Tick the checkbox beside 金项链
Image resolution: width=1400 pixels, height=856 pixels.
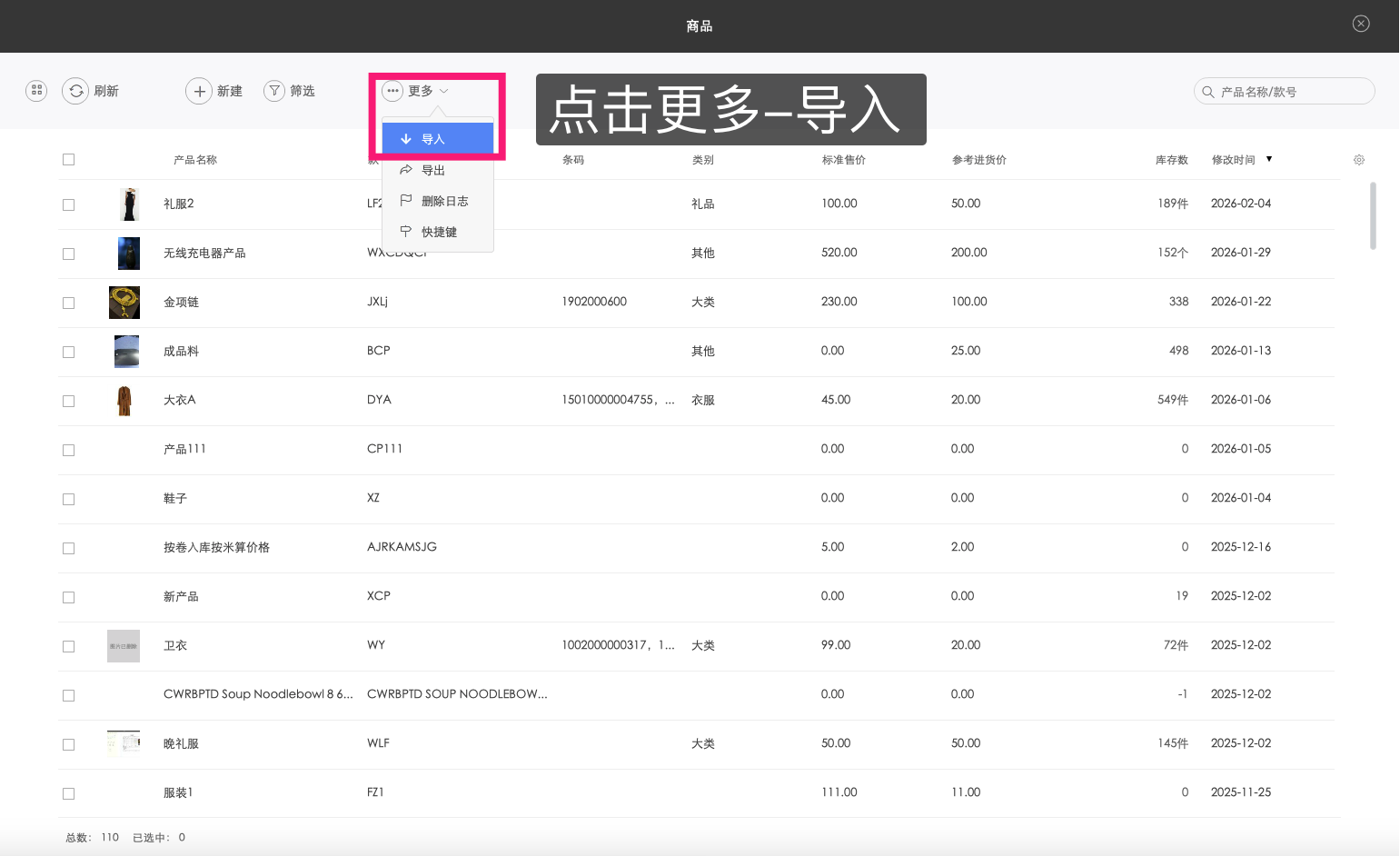tap(68, 303)
